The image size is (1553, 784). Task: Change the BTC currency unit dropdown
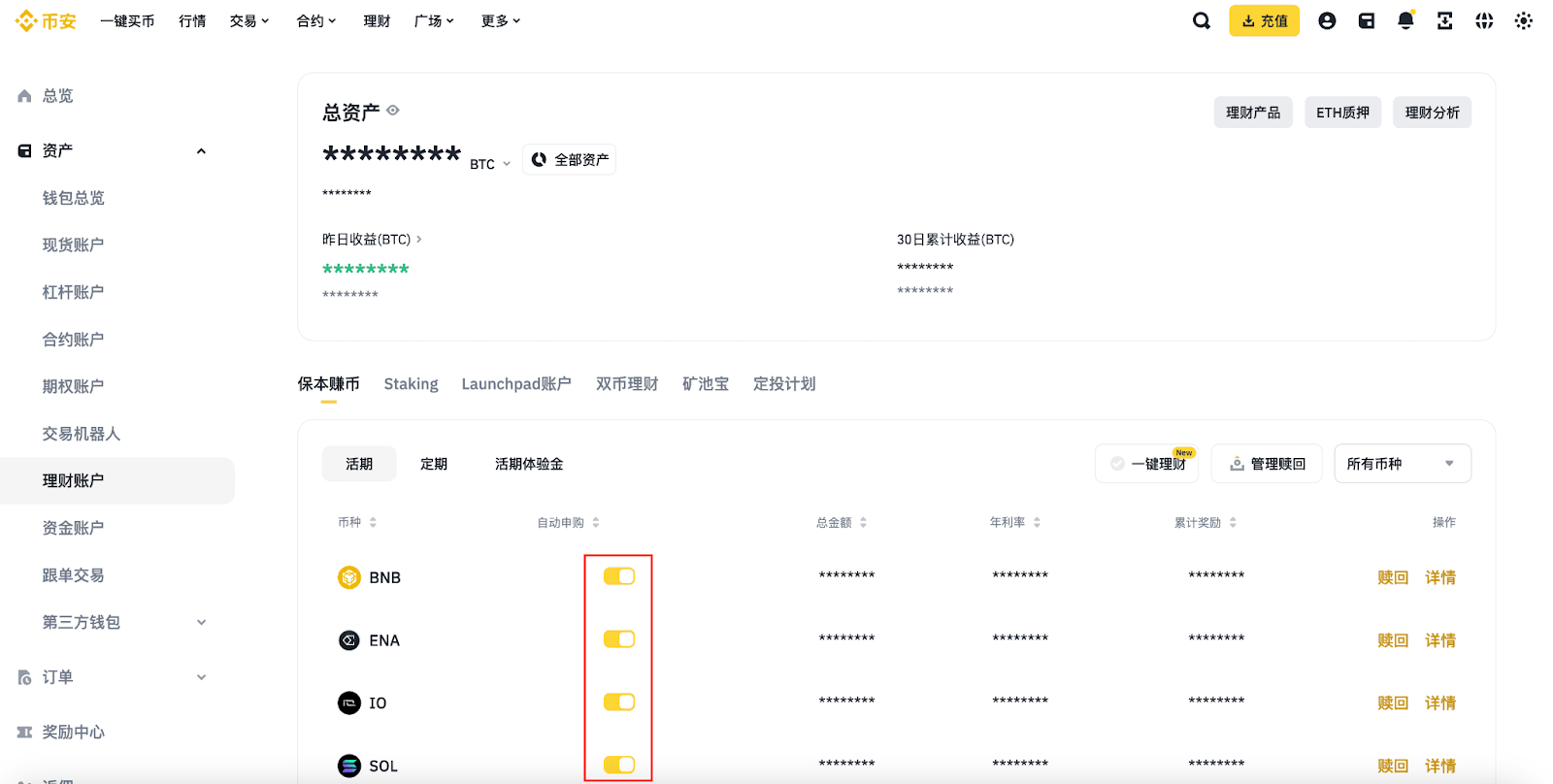click(x=490, y=164)
